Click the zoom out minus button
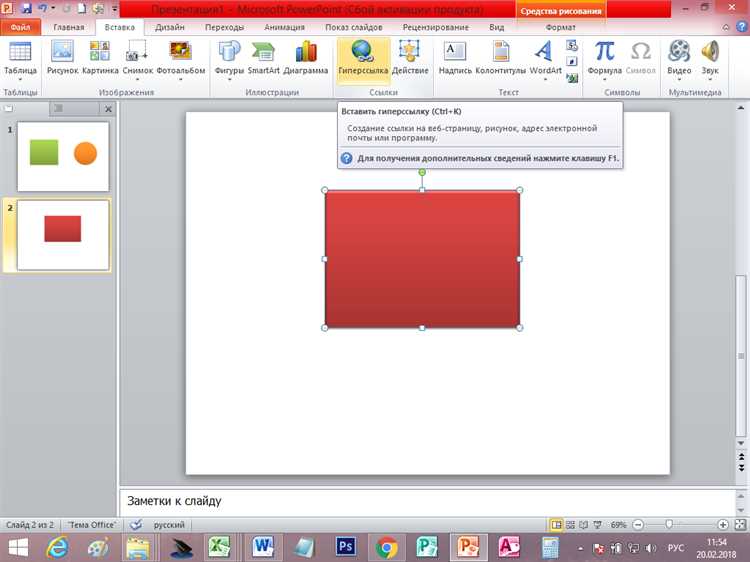This screenshot has width=750, height=562. 638,525
